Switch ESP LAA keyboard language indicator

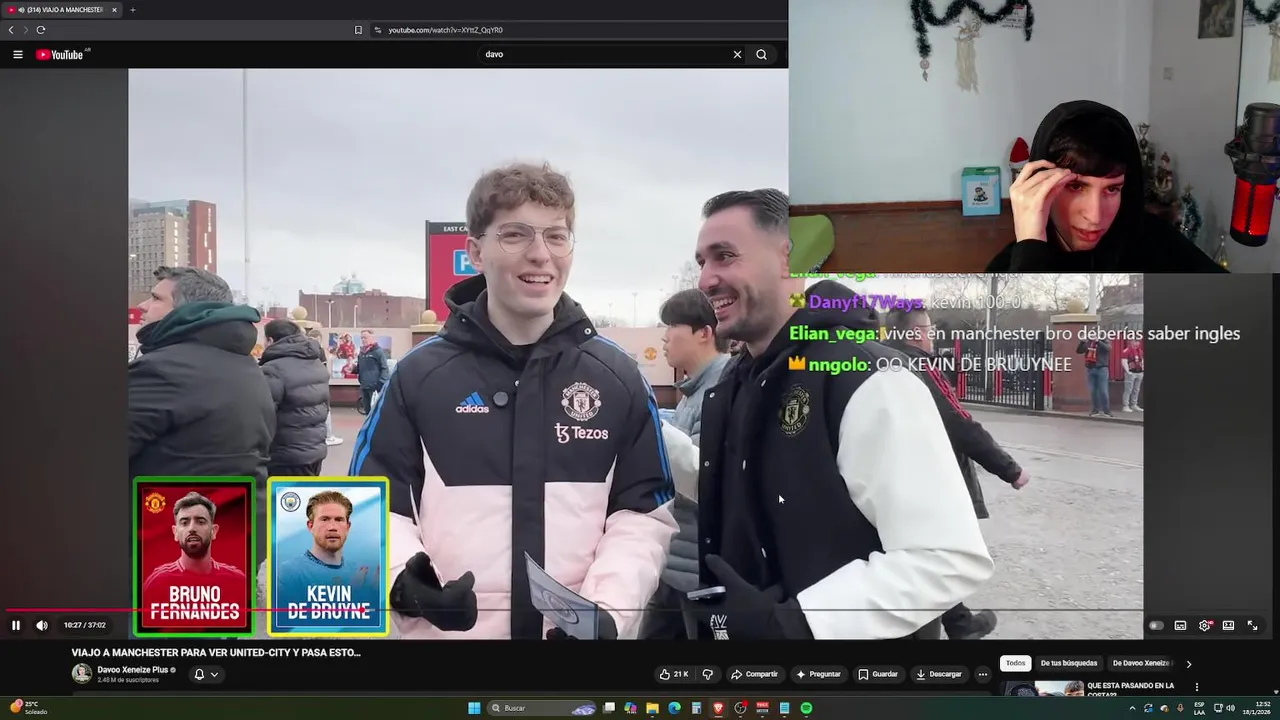(1199, 708)
